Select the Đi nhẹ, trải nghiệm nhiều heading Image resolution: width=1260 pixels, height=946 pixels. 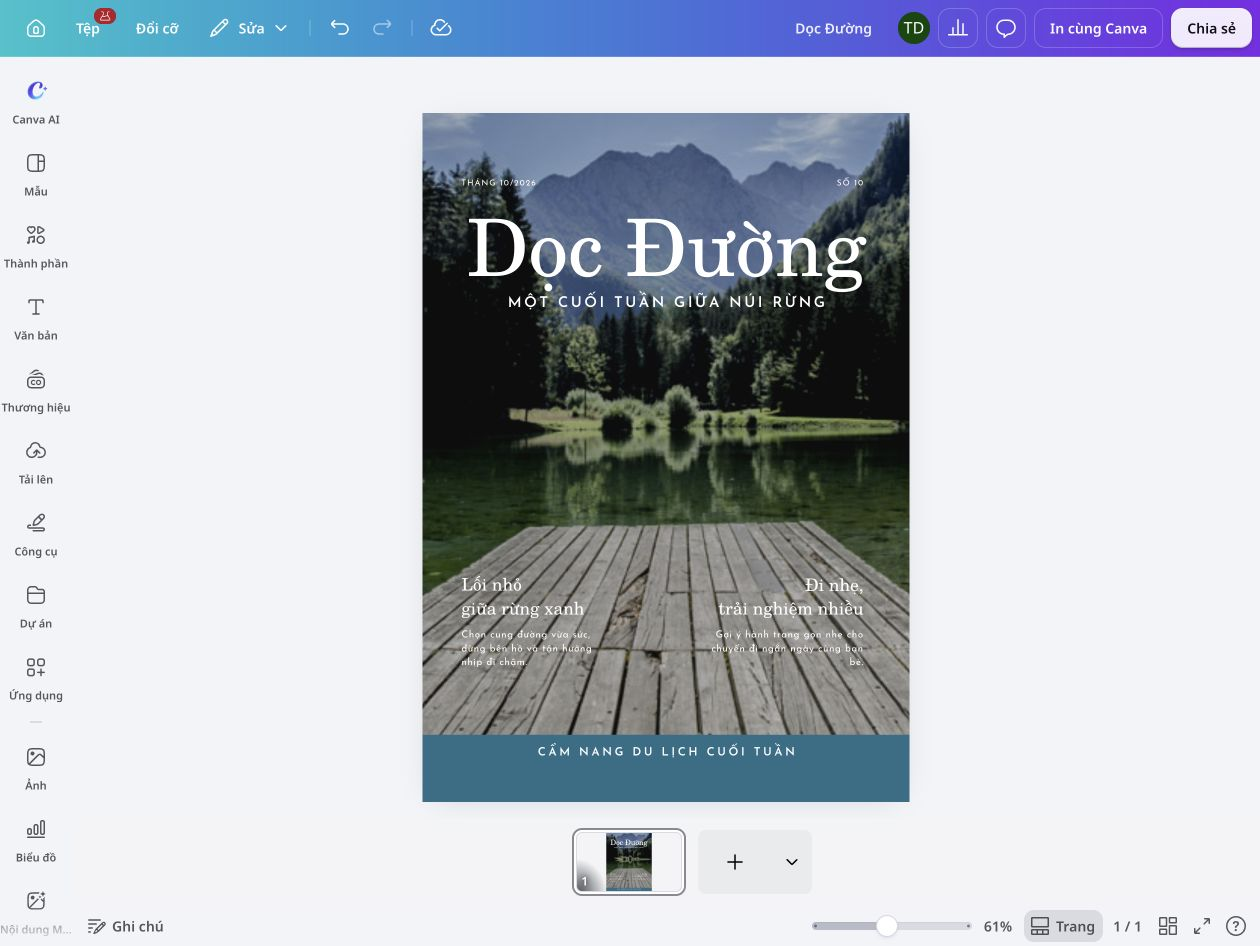pos(790,597)
